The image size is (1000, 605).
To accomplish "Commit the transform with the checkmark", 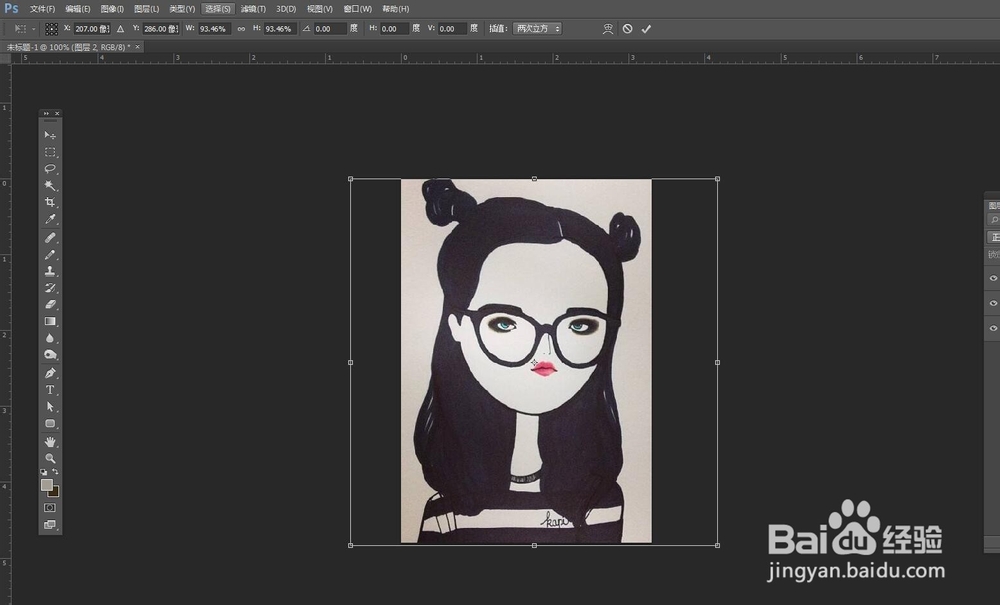I will pyautogui.click(x=646, y=29).
